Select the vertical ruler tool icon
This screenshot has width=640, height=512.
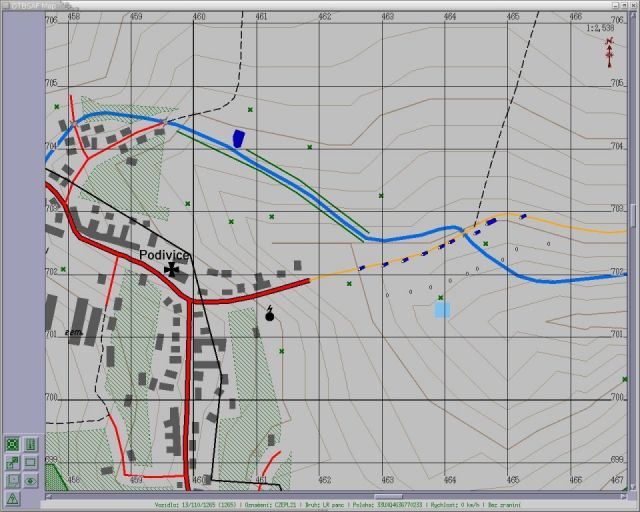pos(31,444)
